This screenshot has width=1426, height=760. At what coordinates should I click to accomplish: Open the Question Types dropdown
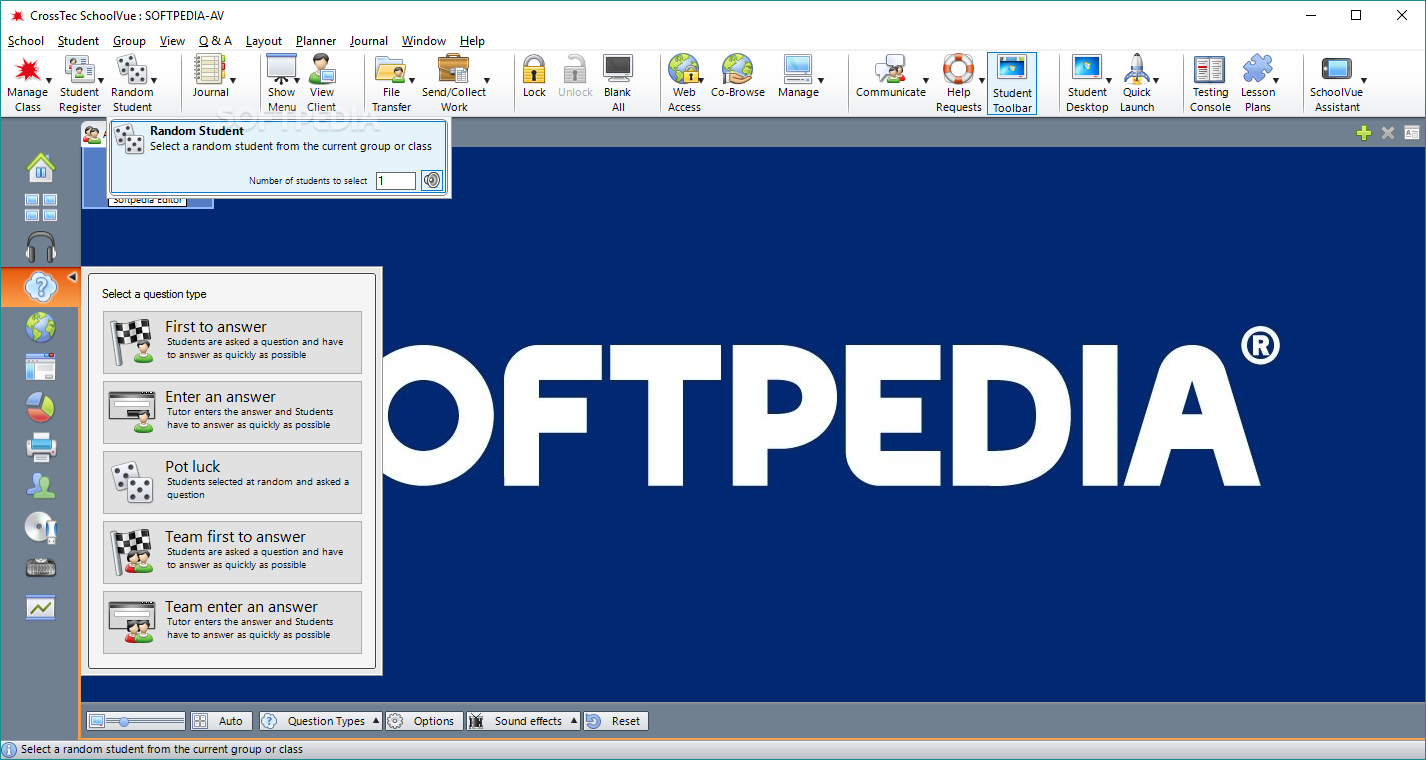[321, 721]
